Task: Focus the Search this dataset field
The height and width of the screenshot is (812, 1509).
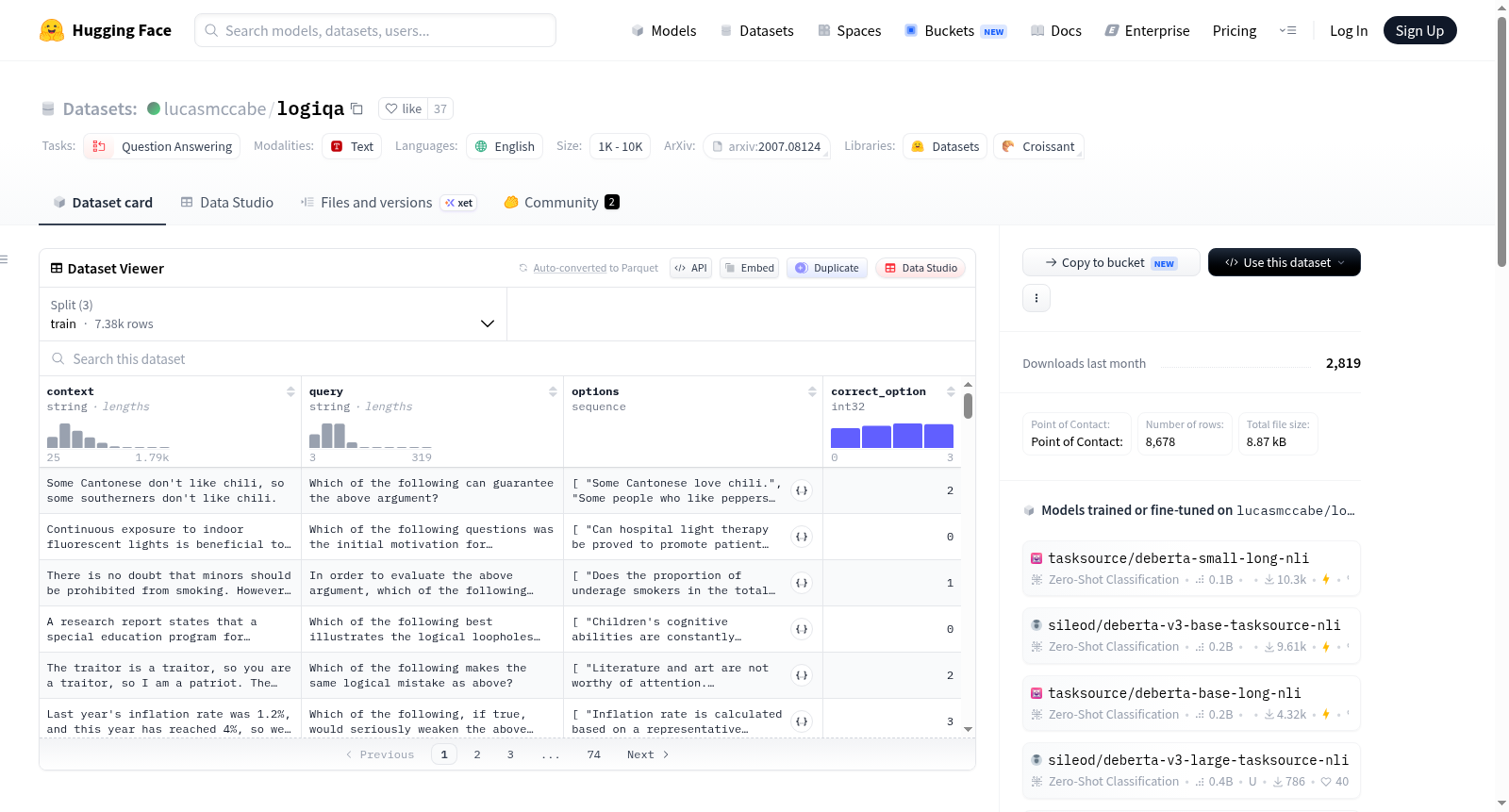Action: 507,358
